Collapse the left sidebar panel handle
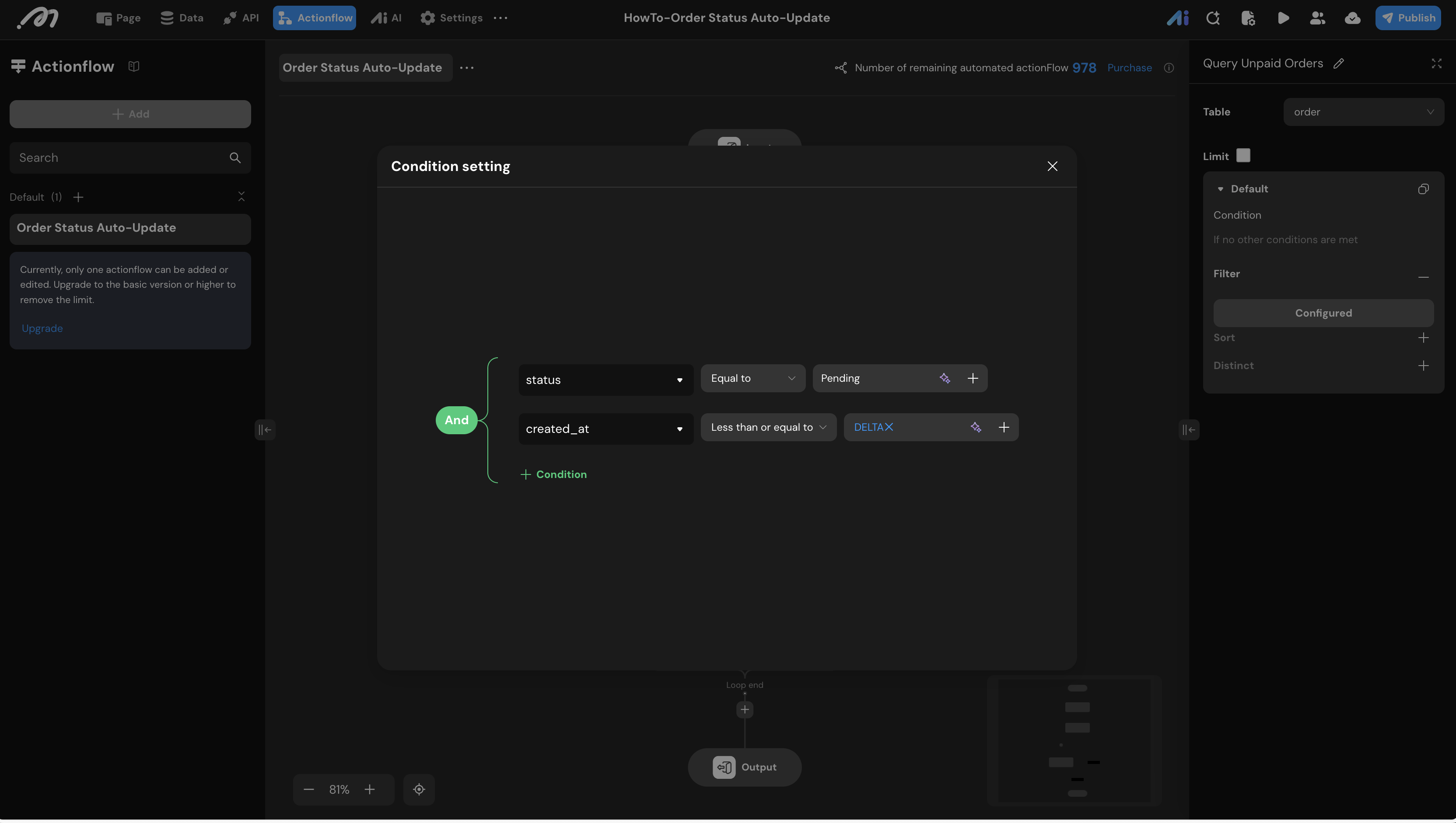This screenshot has width=1456, height=823. (x=265, y=430)
